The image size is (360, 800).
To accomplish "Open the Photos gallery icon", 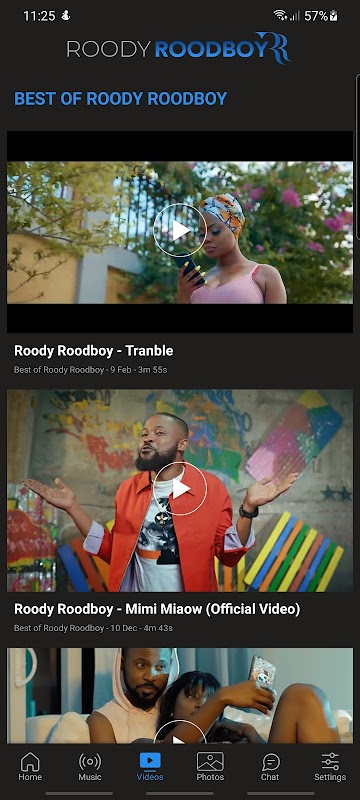I will tap(210, 762).
